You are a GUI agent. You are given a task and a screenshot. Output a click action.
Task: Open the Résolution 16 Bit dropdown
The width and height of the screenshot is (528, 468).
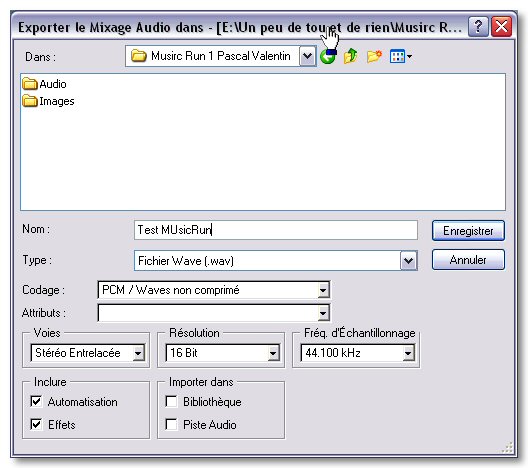point(273,353)
